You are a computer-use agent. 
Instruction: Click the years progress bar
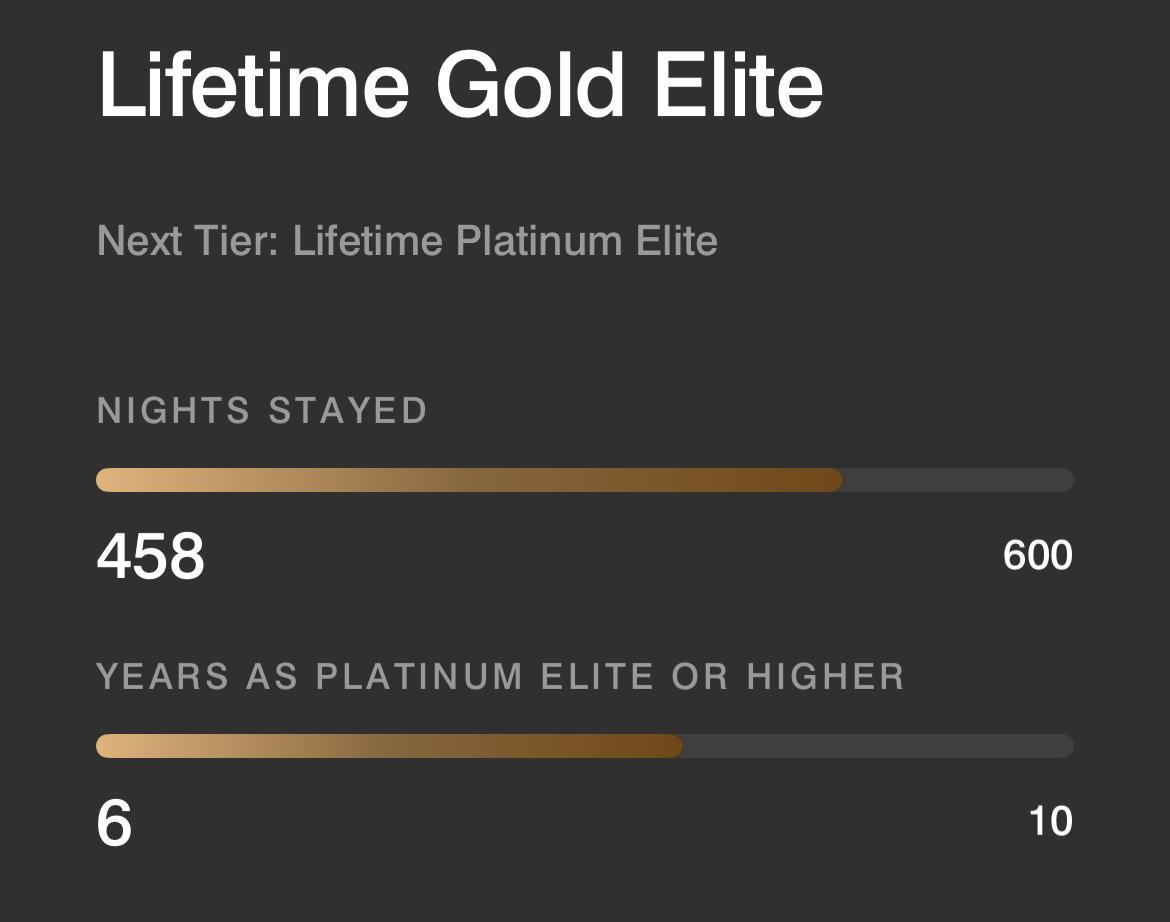coord(584,746)
